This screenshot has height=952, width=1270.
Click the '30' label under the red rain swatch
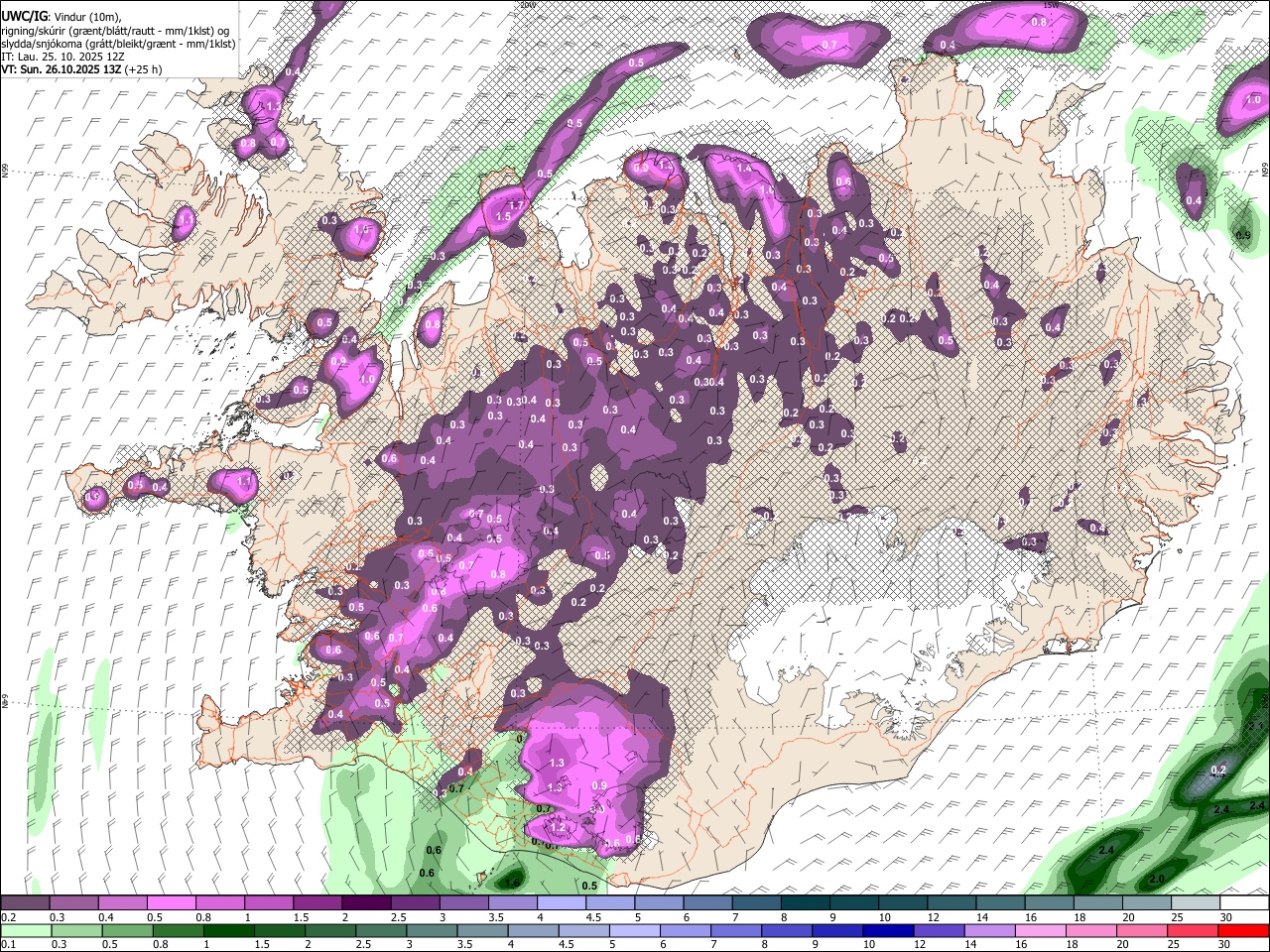point(1223,944)
